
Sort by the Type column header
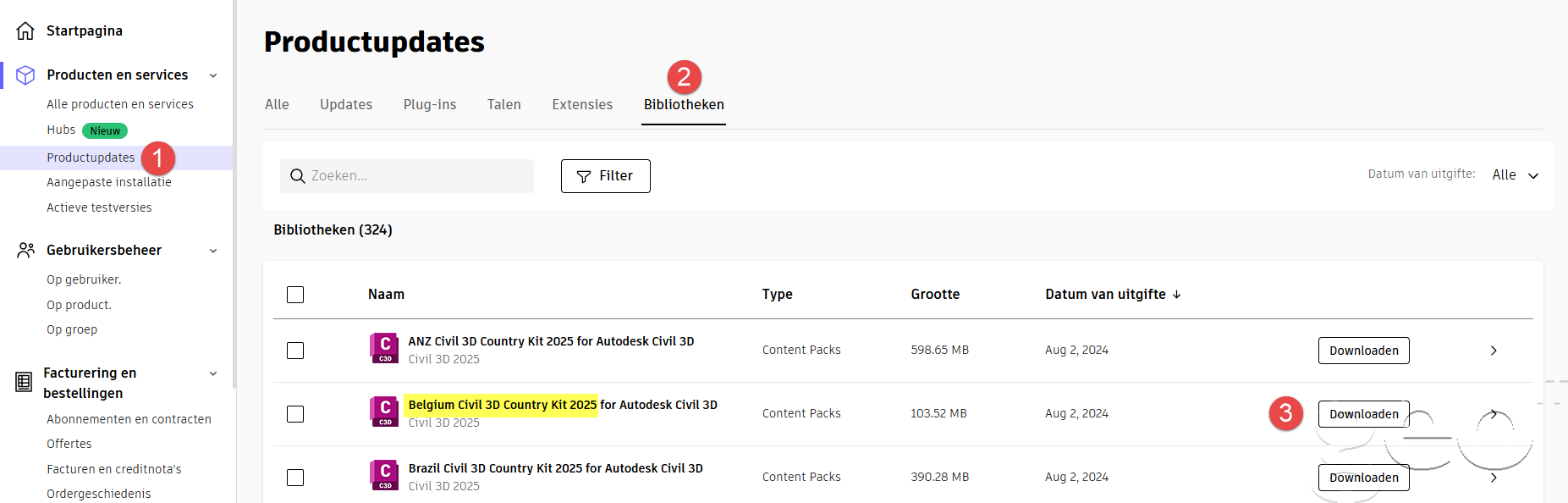[777, 295]
